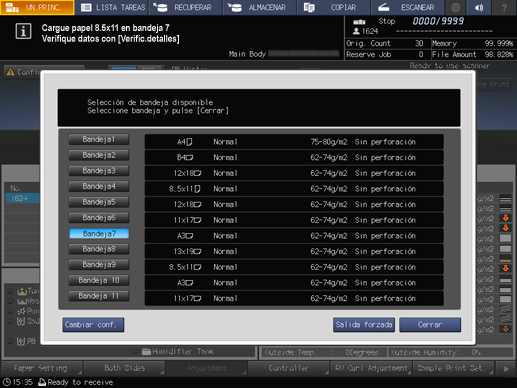Select Bandeja9 tray button
The image size is (517, 388).
pos(99,265)
